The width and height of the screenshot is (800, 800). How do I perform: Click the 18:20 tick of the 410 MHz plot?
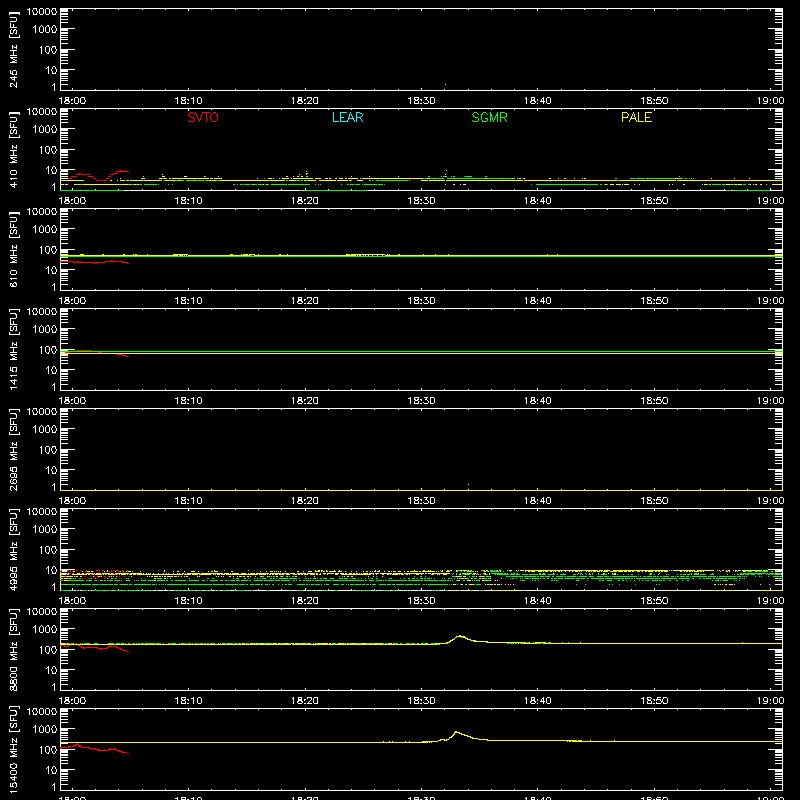tap(305, 201)
